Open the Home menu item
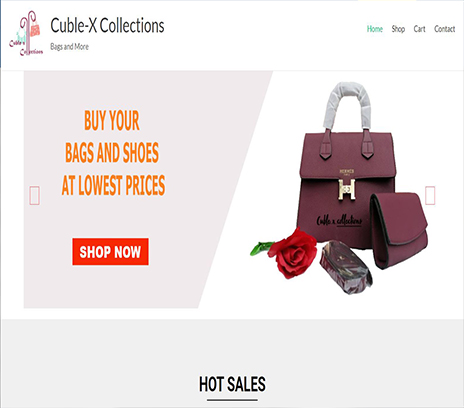The image size is (464, 408). pos(375,29)
